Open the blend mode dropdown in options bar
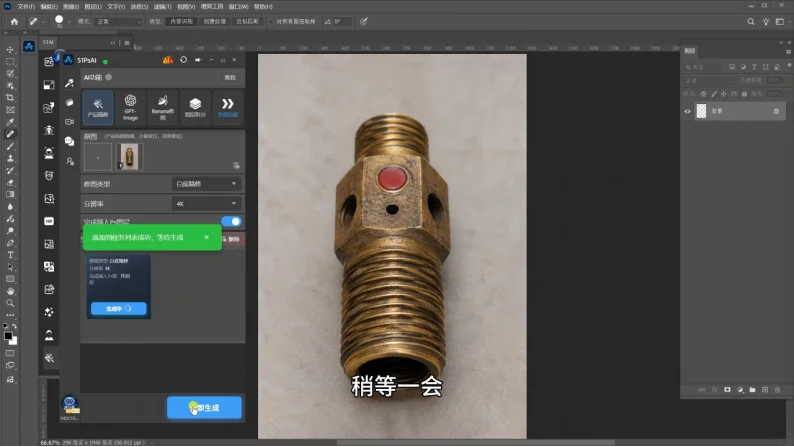The height and width of the screenshot is (447, 794). pyautogui.click(x=118, y=22)
